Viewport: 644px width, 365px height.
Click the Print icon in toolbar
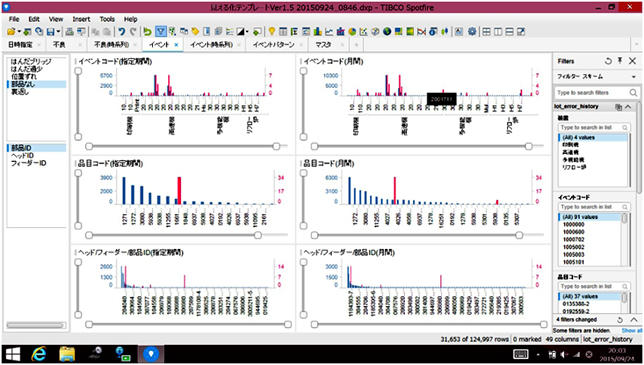[x=70, y=32]
